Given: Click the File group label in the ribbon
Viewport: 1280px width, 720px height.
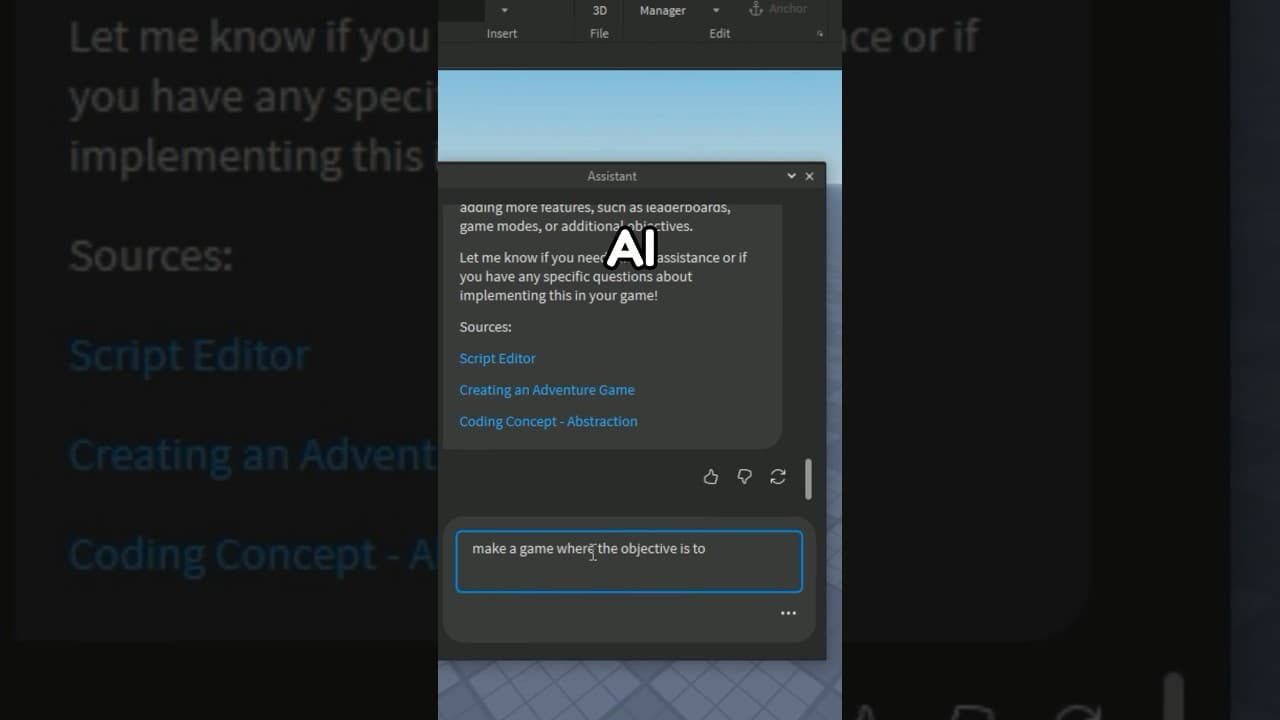Looking at the screenshot, I should click(599, 34).
